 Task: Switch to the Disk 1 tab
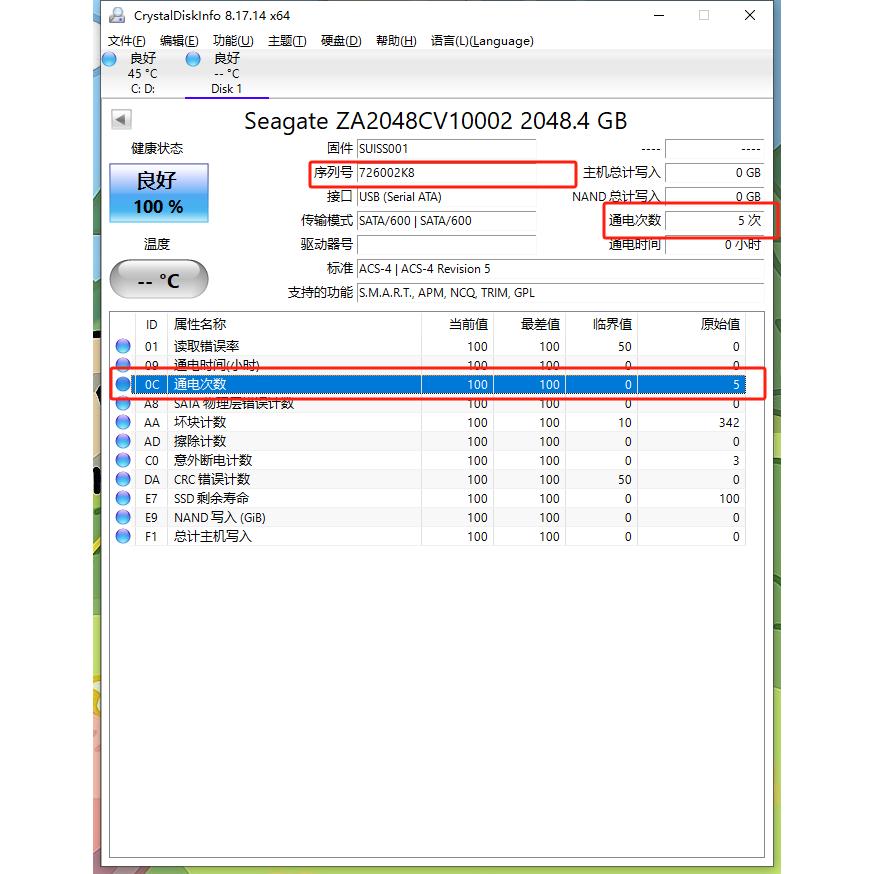point(227,73)
